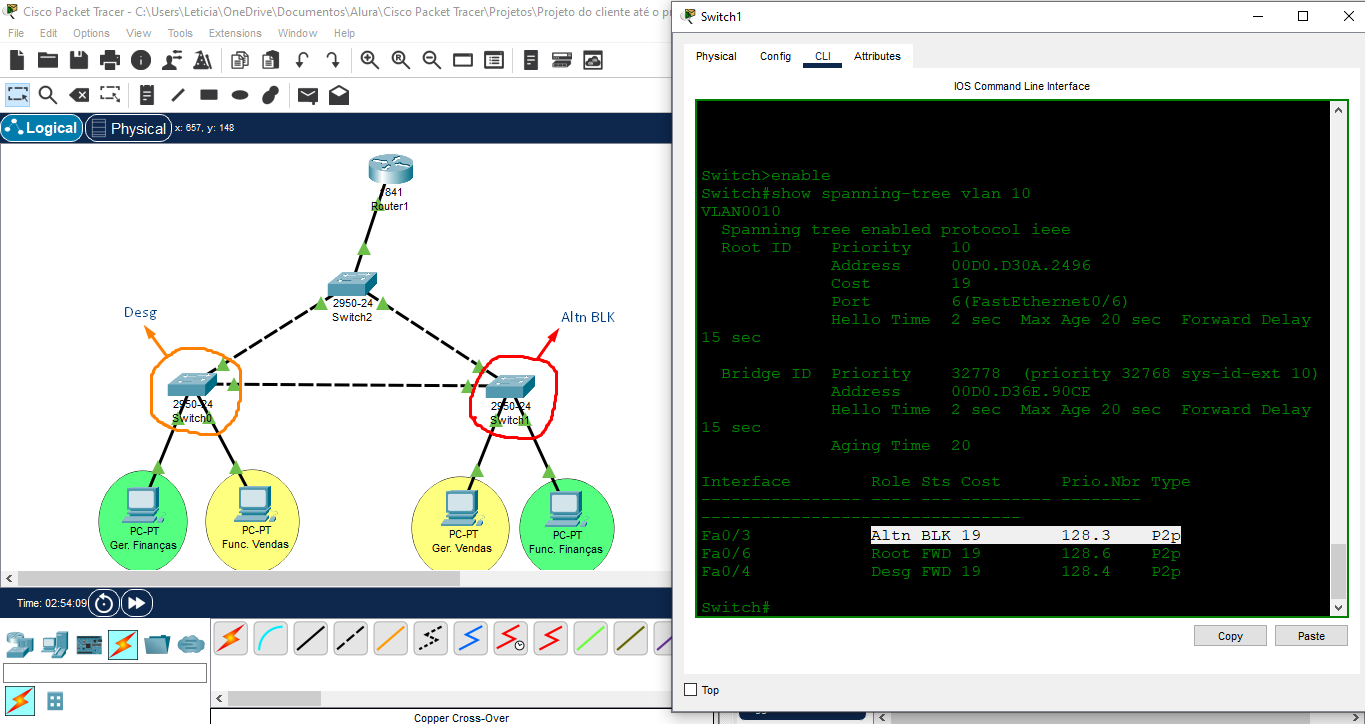This screenshot has width=1365, height=724.
Task: Open the Attributes tab in Switch1
Action: pos(877,56)
